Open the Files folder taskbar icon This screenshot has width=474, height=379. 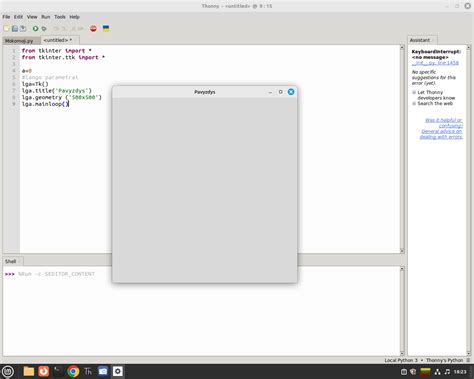click(x=29, y=371)
